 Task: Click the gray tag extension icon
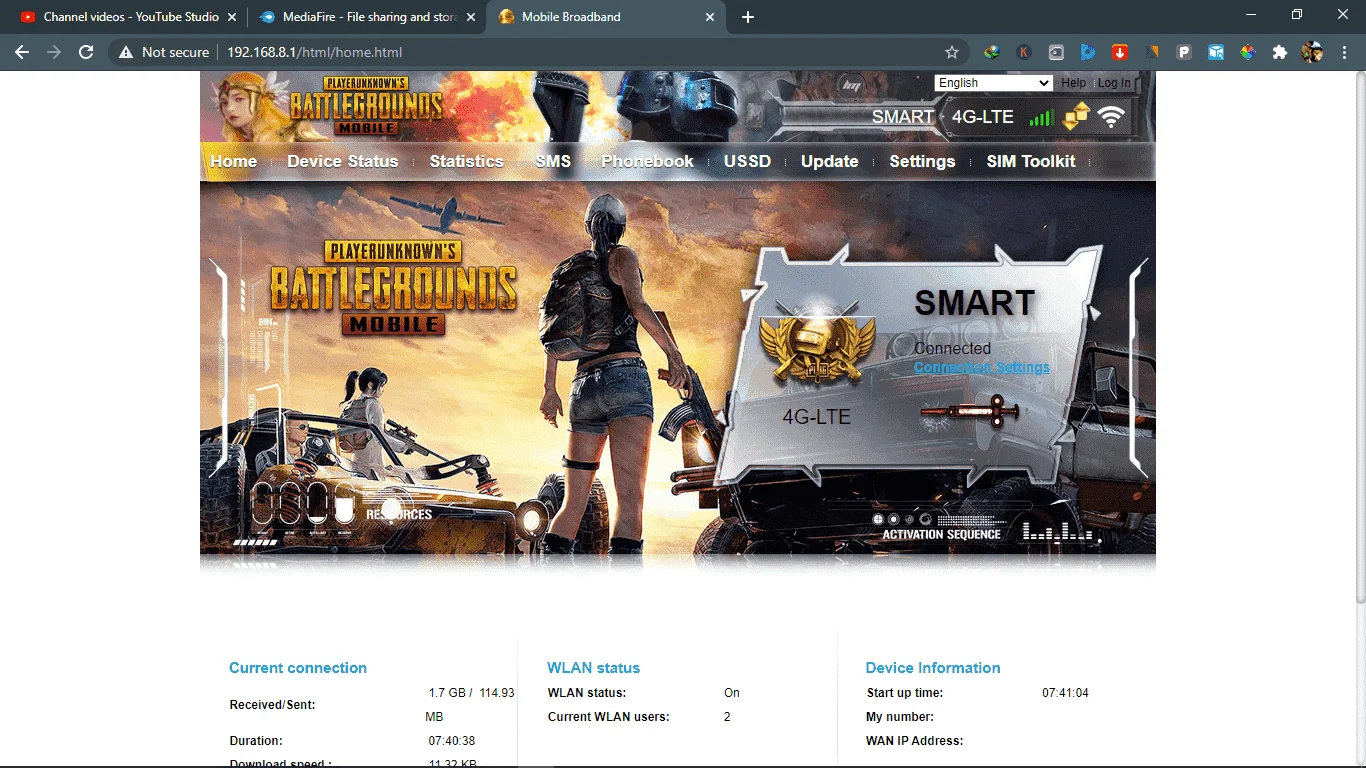pos(1056,52)
